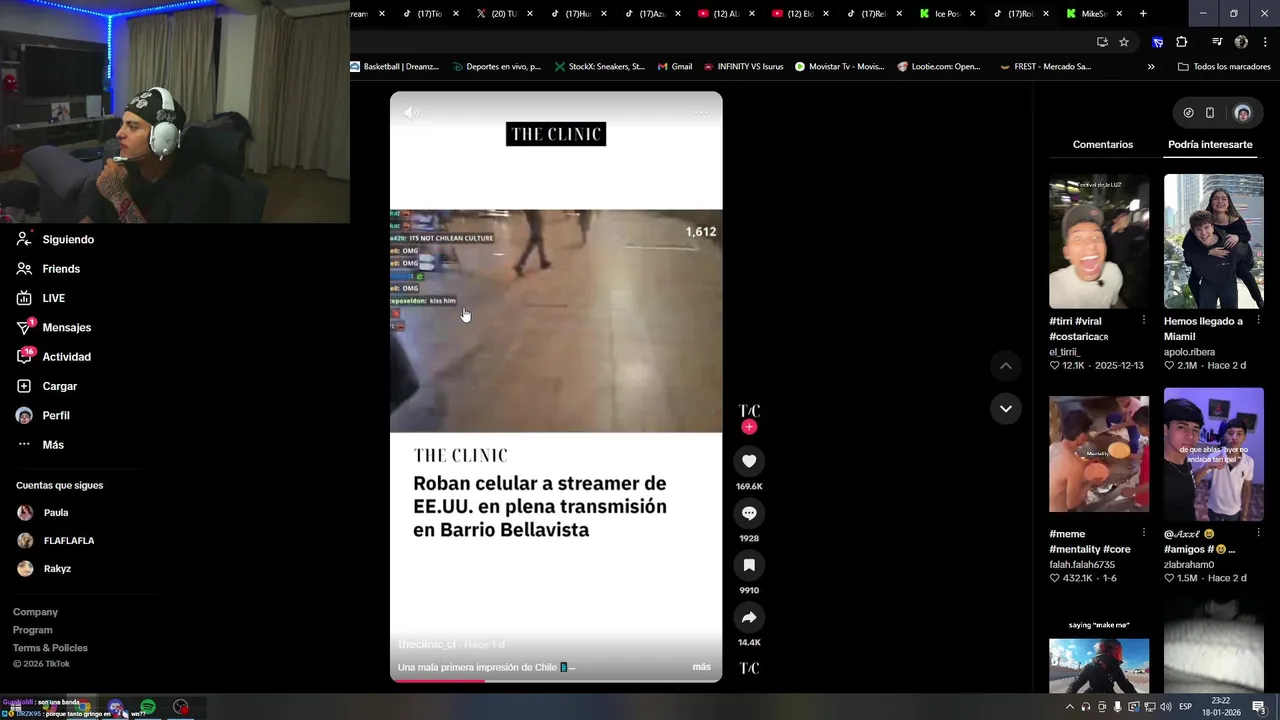Image resolution: width=1280 pixels, height=720 pixels.
Task: Open el_tirrii_ username link
Action: coord(1065,352)
